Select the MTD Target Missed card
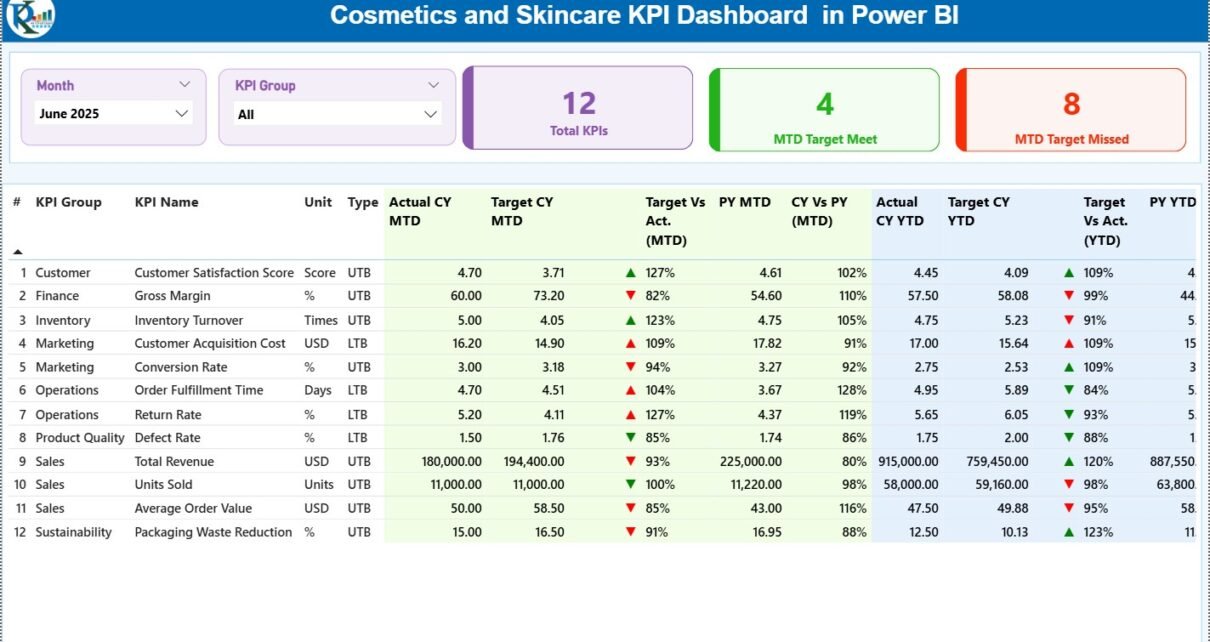The image size is (1210, 642). [1071, 109]
